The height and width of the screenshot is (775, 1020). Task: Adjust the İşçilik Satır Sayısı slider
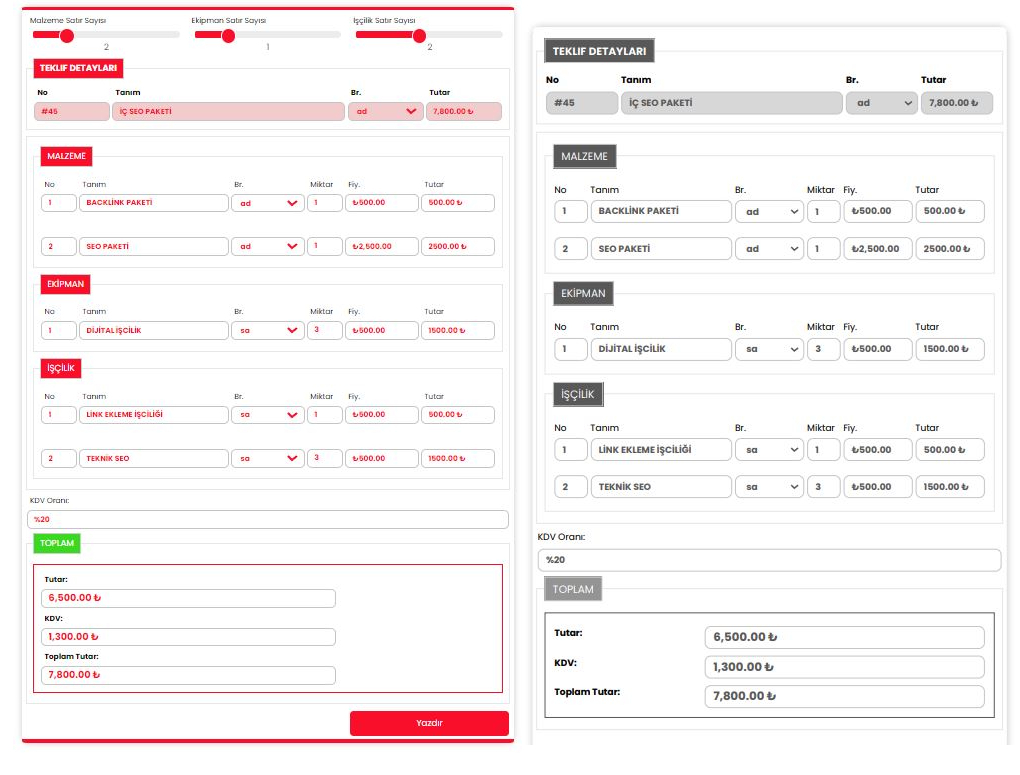429,35
